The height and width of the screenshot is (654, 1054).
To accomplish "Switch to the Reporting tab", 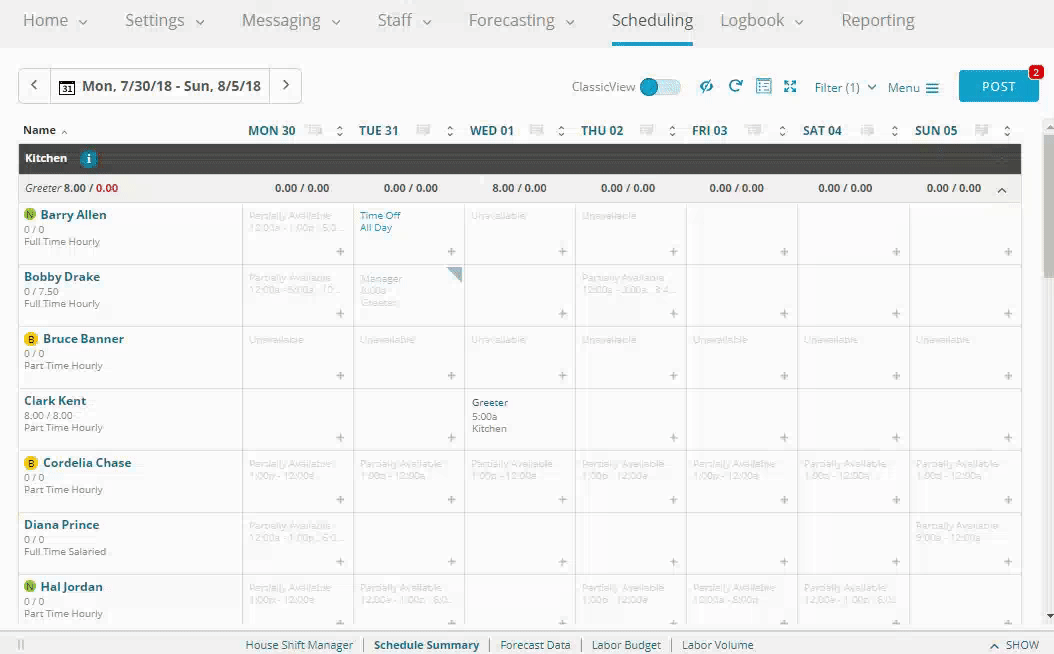I will [877, 21].
